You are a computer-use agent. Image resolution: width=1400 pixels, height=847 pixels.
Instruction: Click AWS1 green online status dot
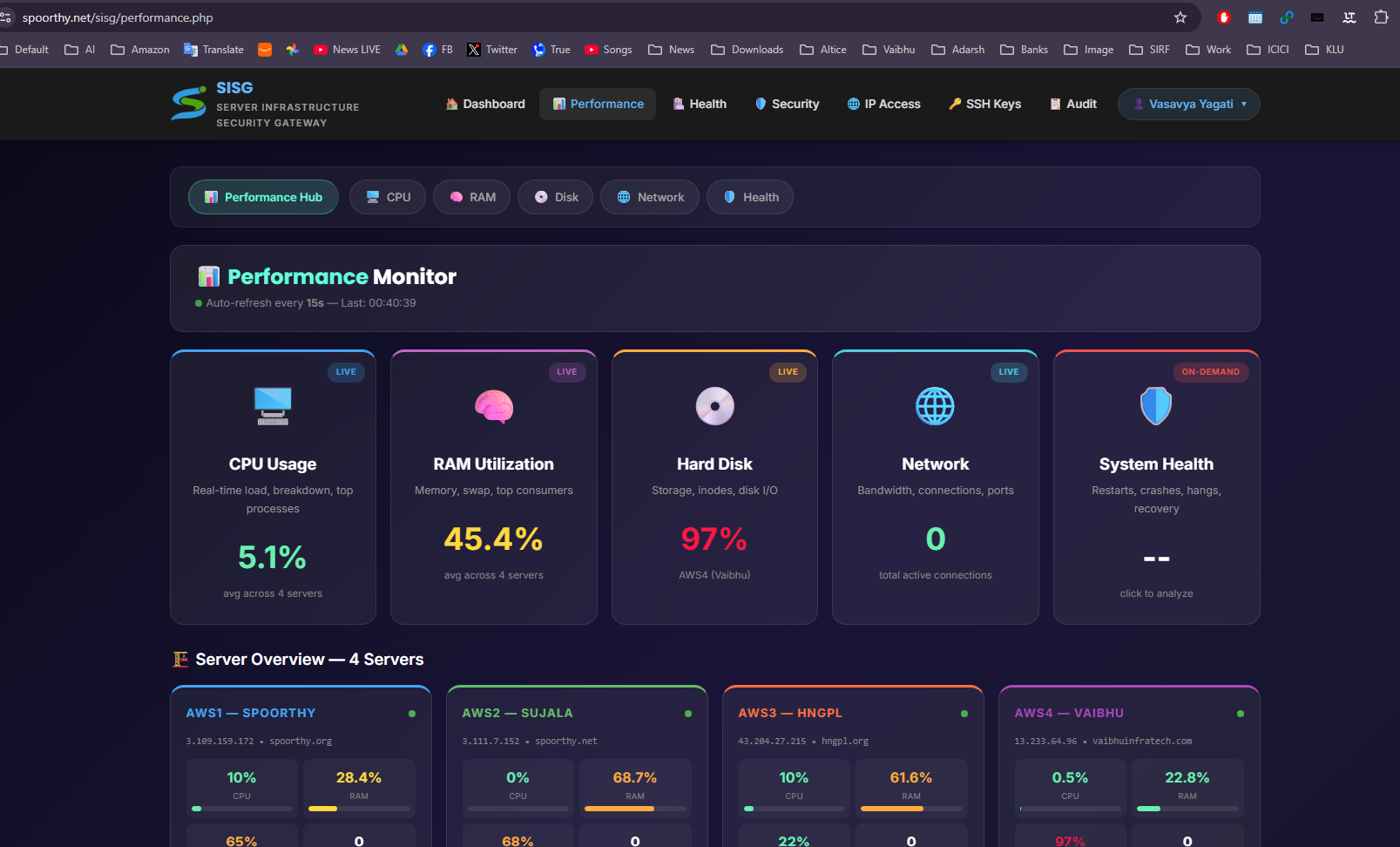[x=412, y=714]
